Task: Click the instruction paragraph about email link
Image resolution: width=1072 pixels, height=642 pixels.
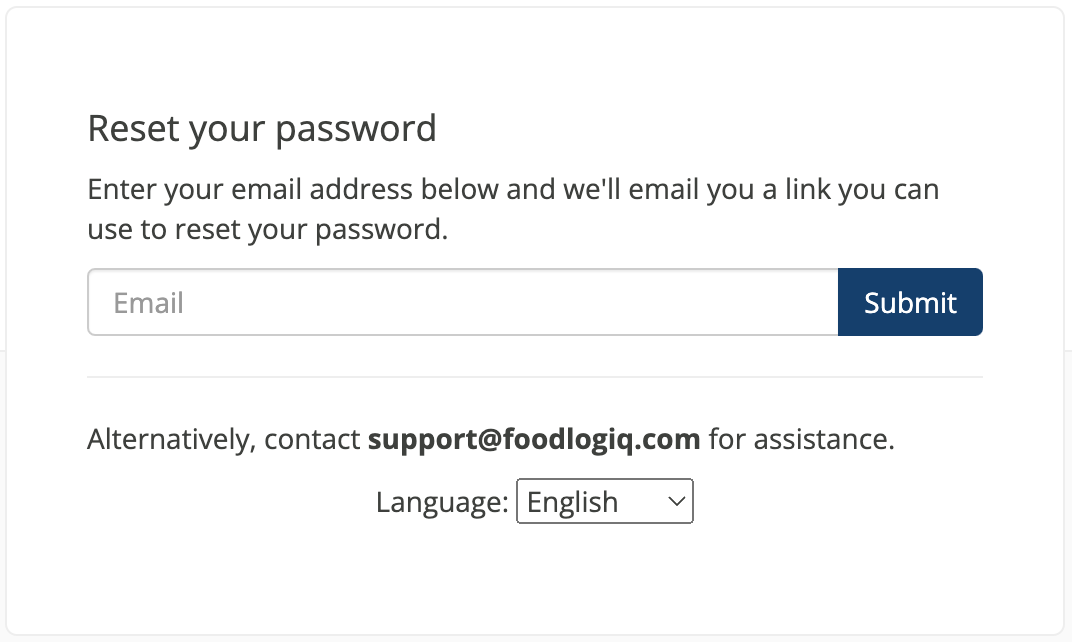Action: tap(513, 209)
